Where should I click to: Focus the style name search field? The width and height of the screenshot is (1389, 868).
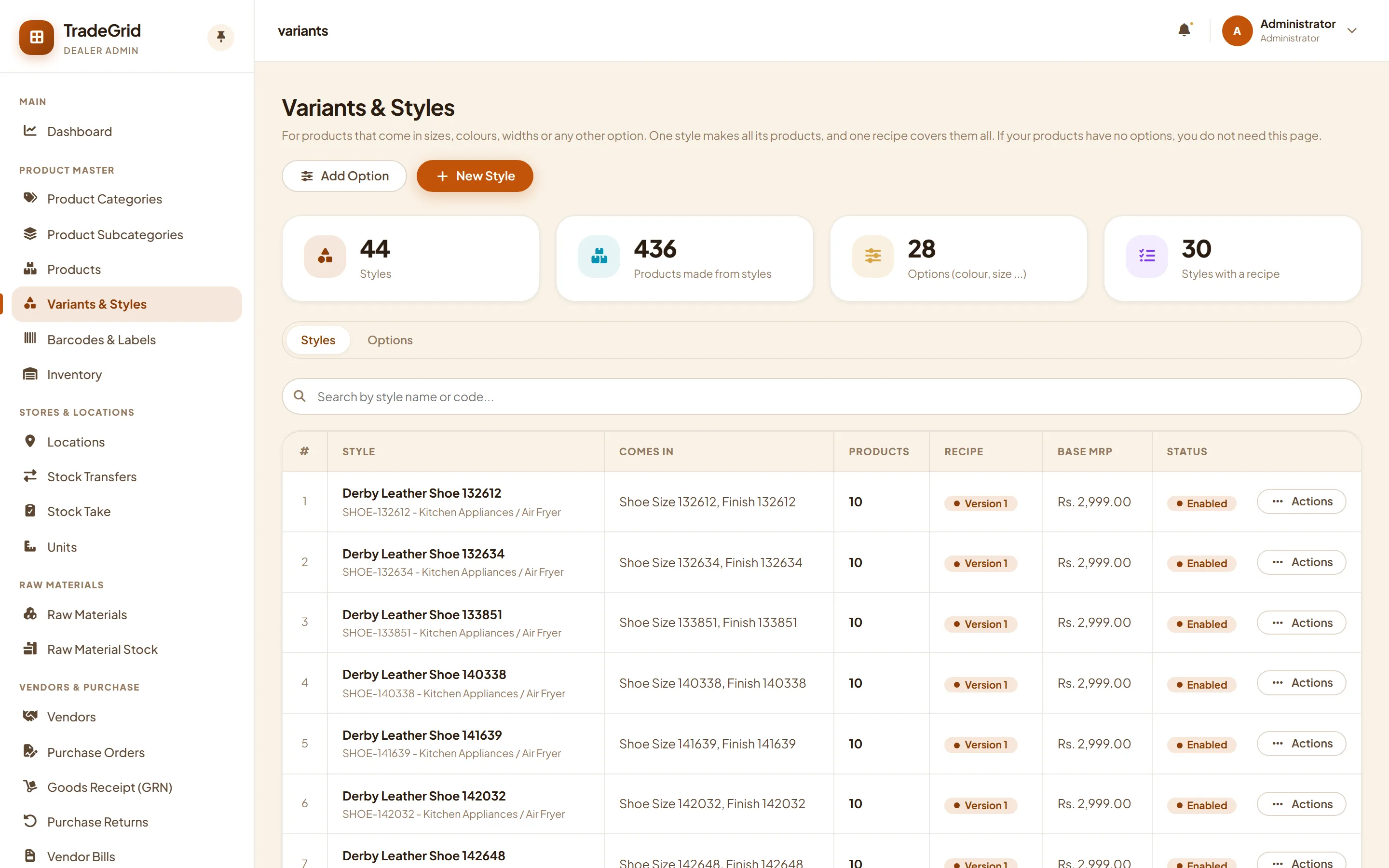(x=821, y=396)
